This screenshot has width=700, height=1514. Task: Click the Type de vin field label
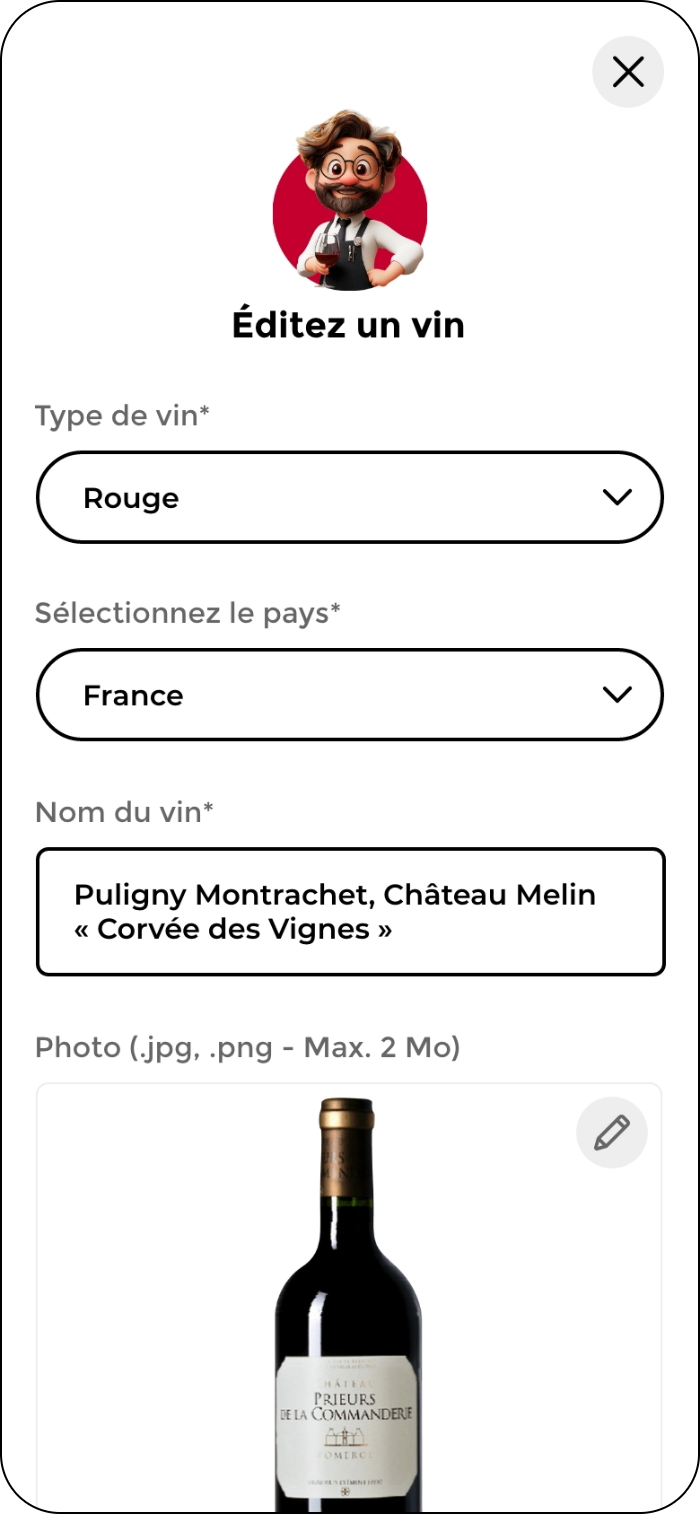(x=121, y=415)
